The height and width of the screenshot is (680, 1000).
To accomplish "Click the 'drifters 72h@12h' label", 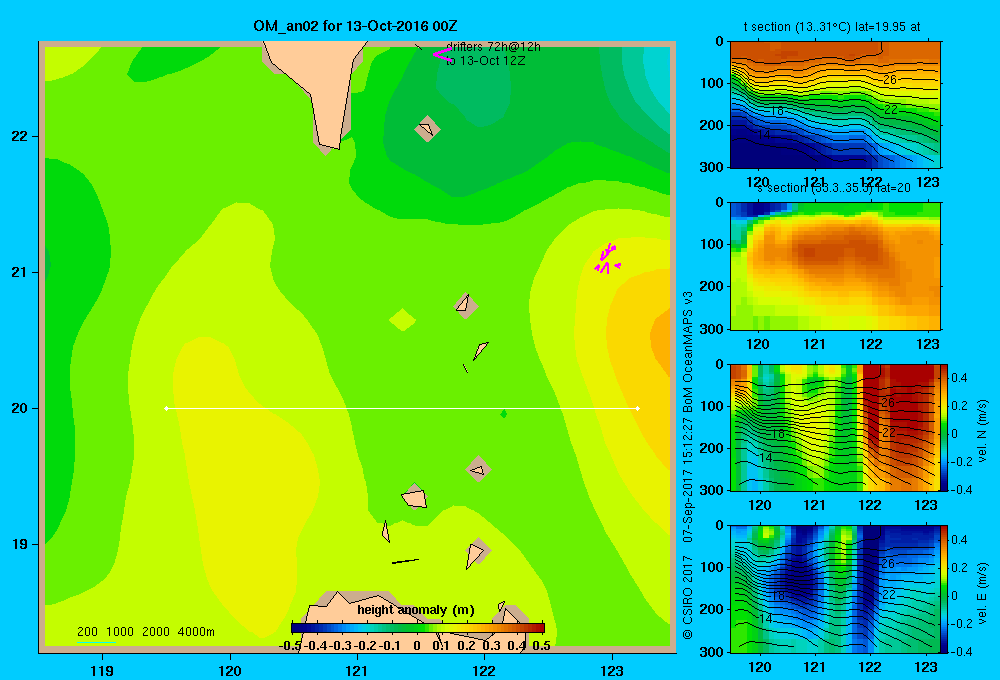I will click(x=493, y=47).
